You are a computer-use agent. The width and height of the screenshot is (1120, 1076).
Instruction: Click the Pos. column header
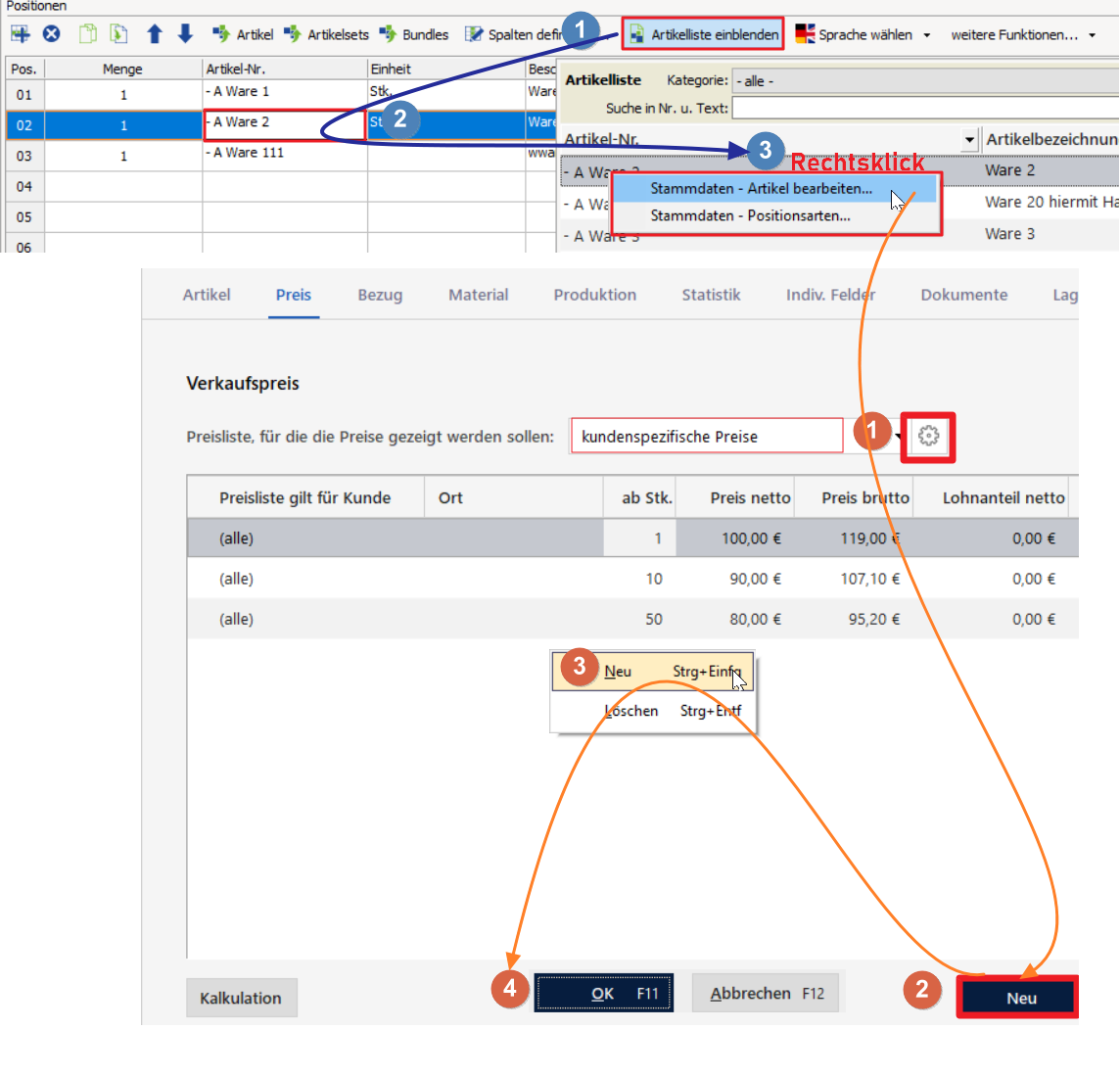coord(24,70)
